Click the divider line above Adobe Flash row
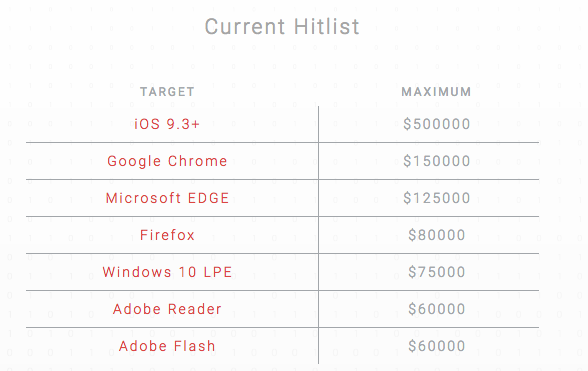The height and width of the screenshot is (371, 588). (x=282, y=327)
